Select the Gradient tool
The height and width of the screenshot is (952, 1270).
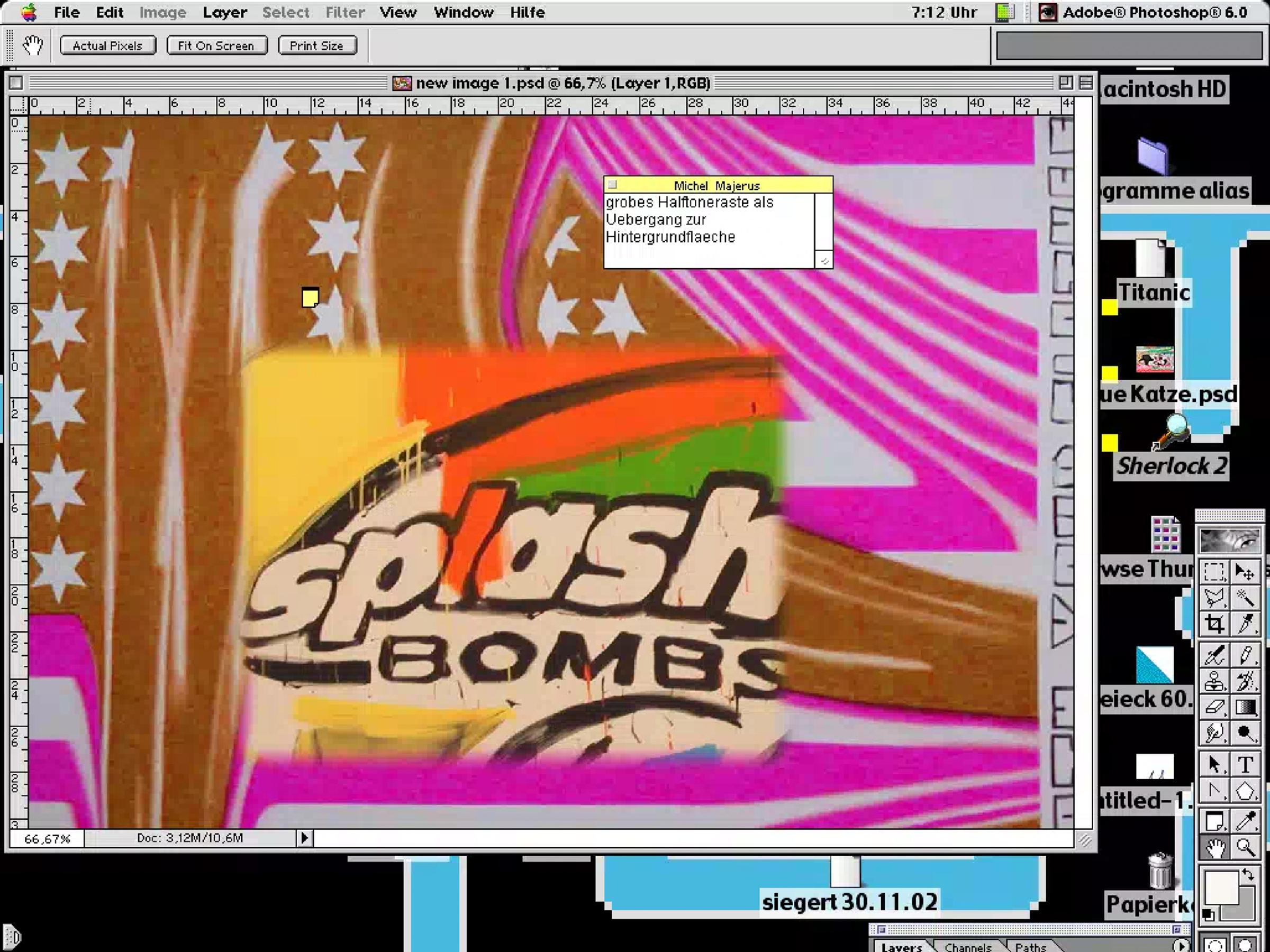coord(1245,708)
